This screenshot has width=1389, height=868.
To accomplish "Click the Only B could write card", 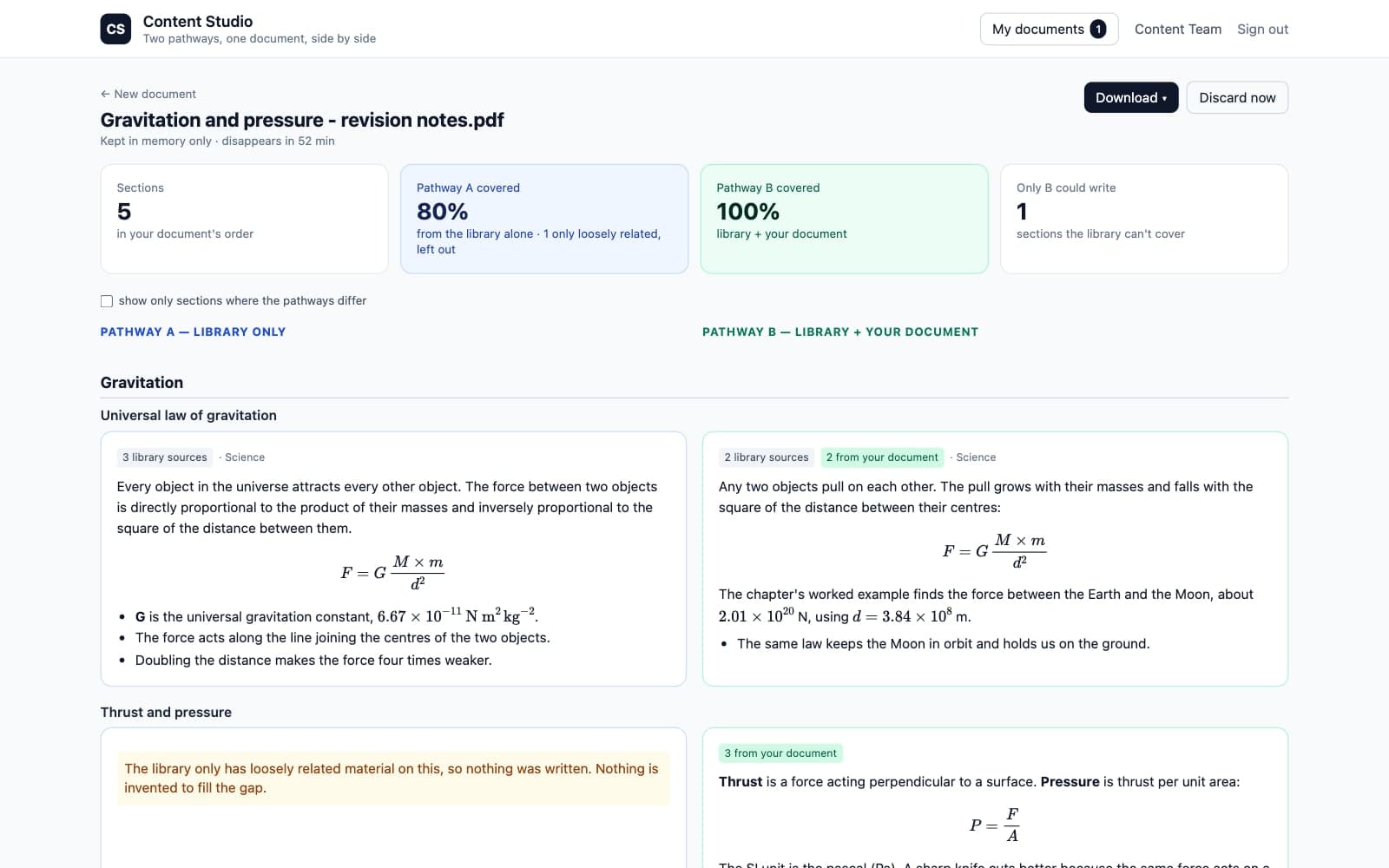I will point(1144,219).
